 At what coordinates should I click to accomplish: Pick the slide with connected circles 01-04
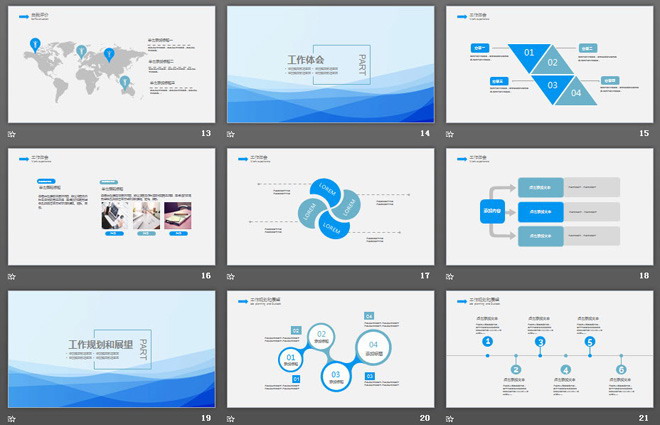pos(330,349)
